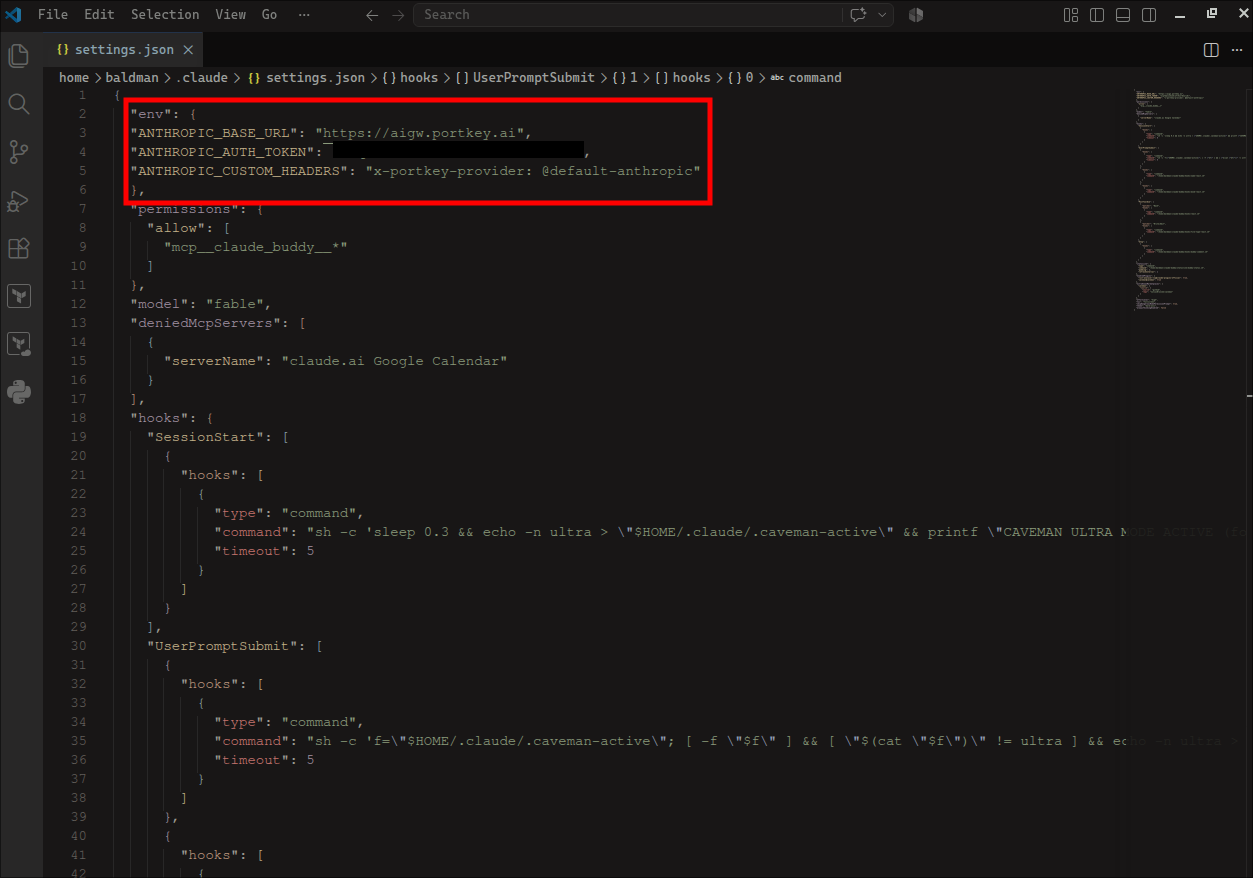Open the Run and Debug view
This screenshot has width=1253, height=878.
[x=19, y=200]
